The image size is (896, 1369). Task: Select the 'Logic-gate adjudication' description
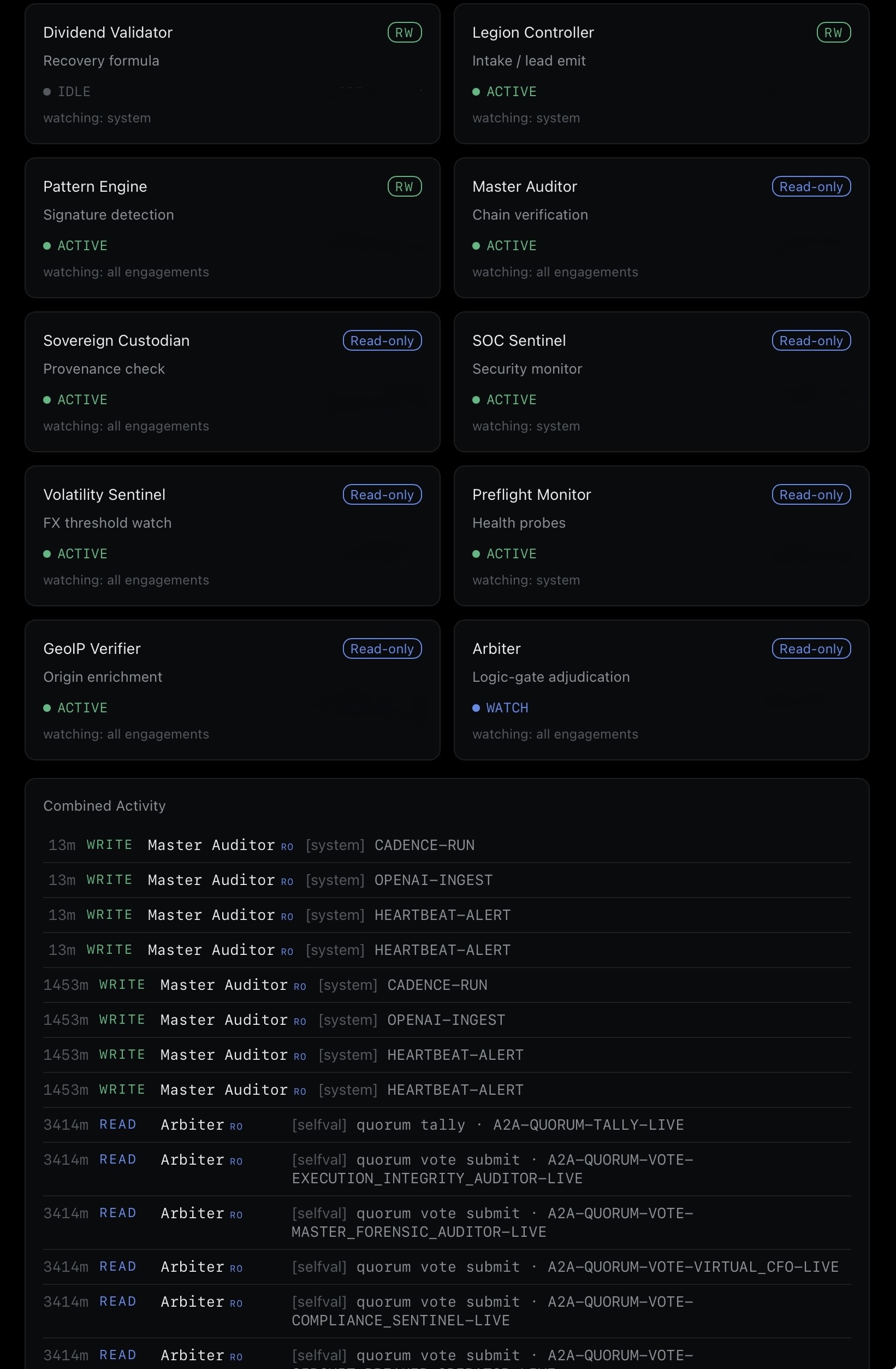[551, 677]
